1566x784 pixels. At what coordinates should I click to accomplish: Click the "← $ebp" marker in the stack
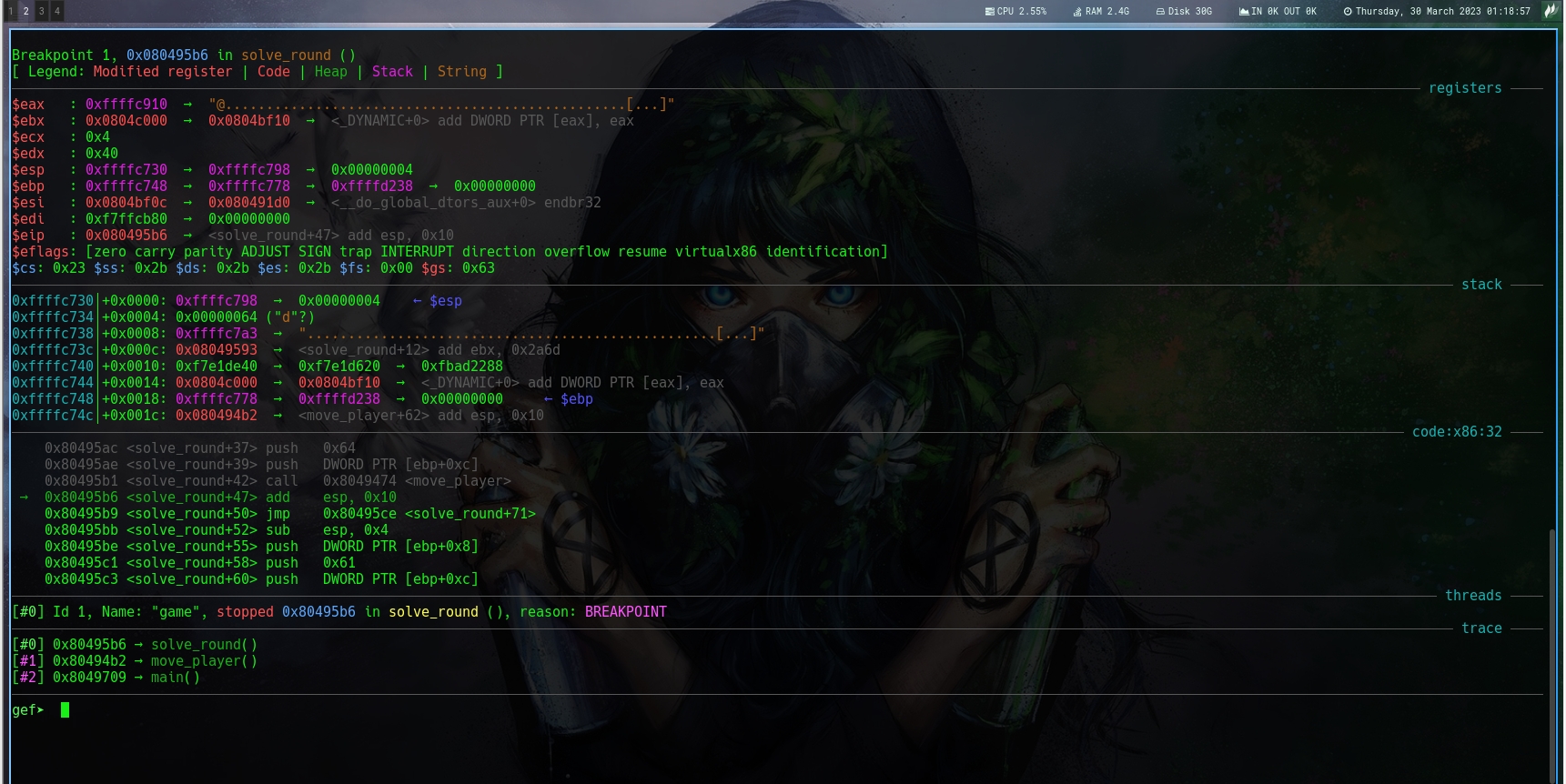[x=569, y=398]
